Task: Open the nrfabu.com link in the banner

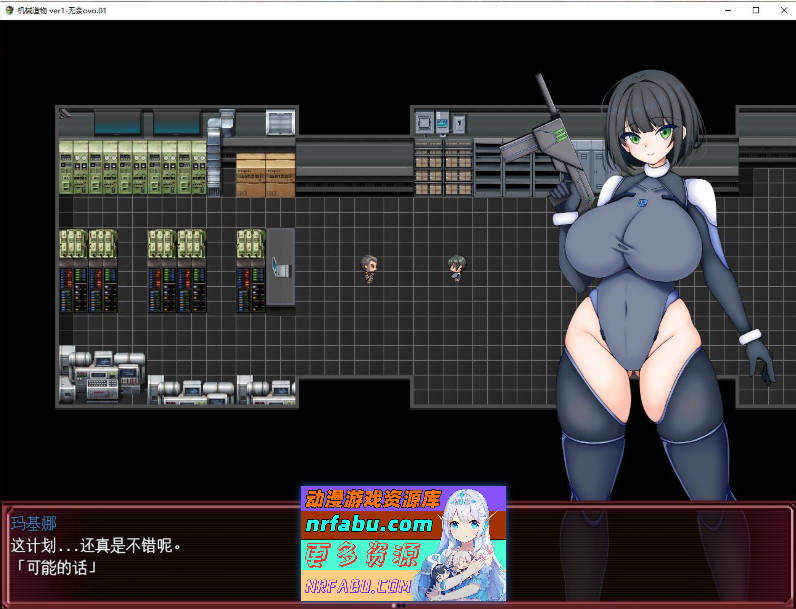Action: click(369, 524)
